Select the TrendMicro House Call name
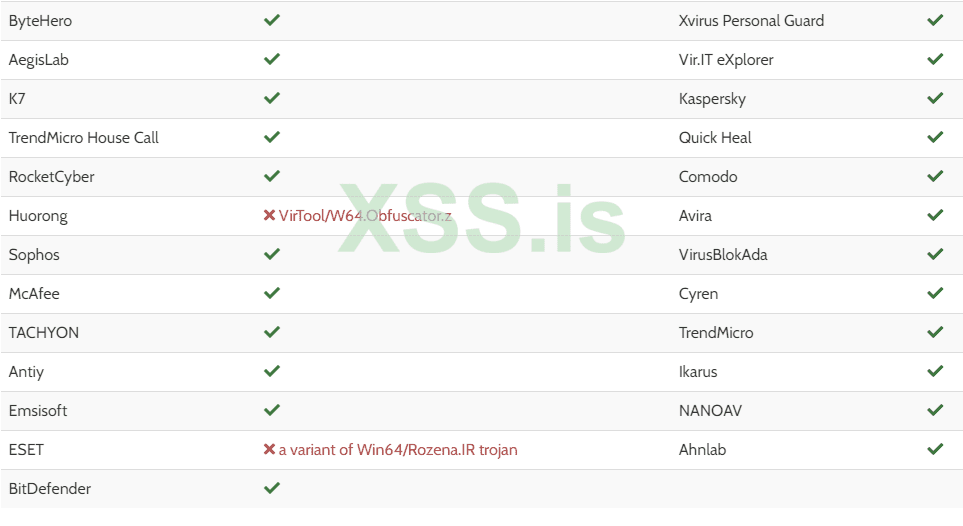The image size is (963, 526). 84,138
